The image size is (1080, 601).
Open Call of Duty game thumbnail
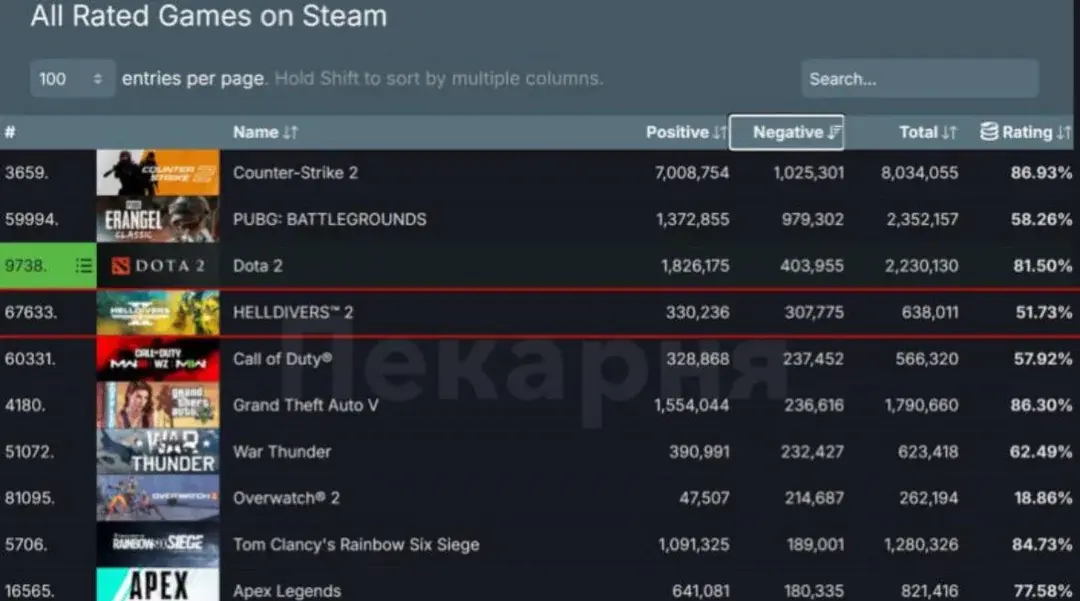click(158, 359)
